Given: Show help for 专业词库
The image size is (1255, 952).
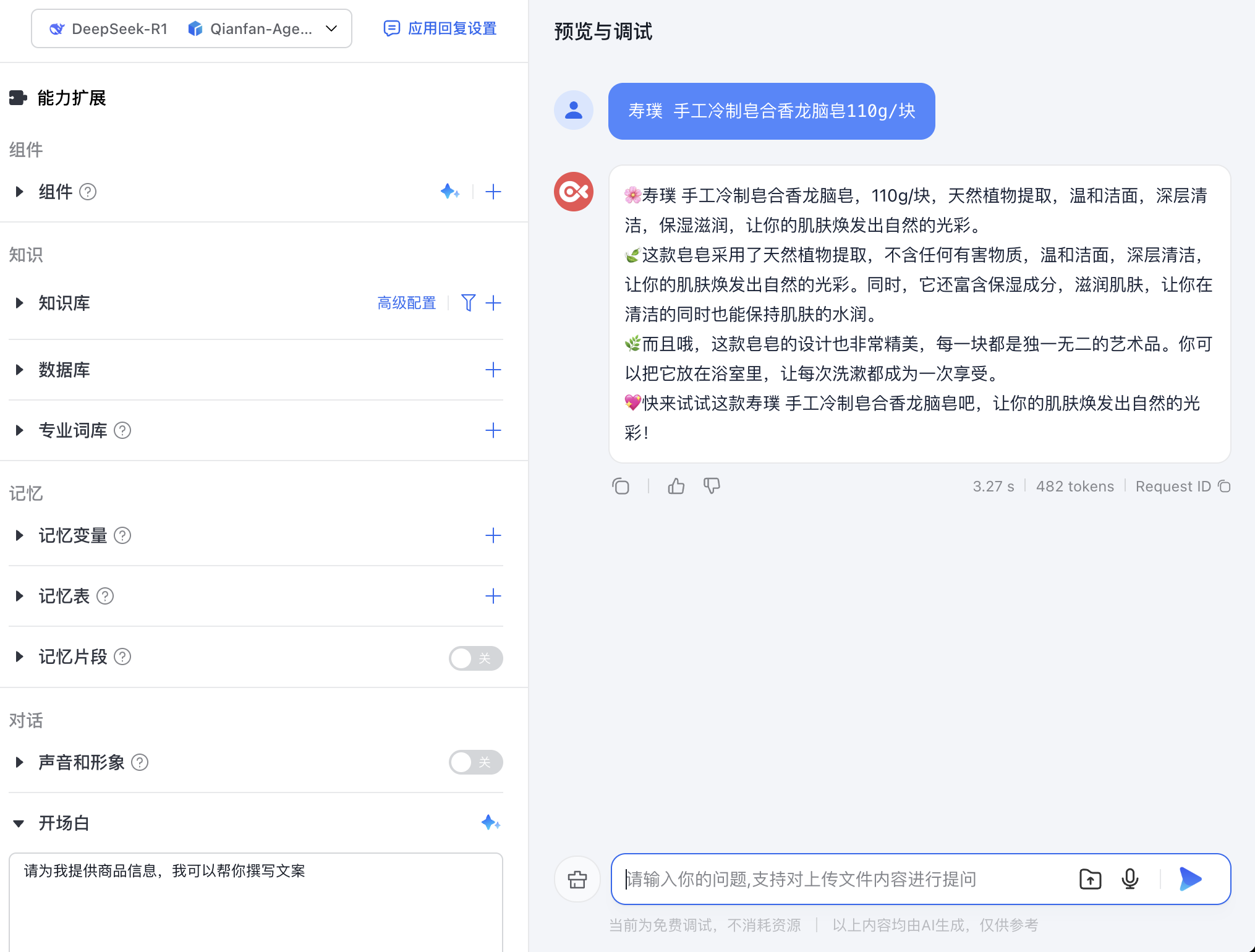Looking at the screenshot, I should [123, 430].
